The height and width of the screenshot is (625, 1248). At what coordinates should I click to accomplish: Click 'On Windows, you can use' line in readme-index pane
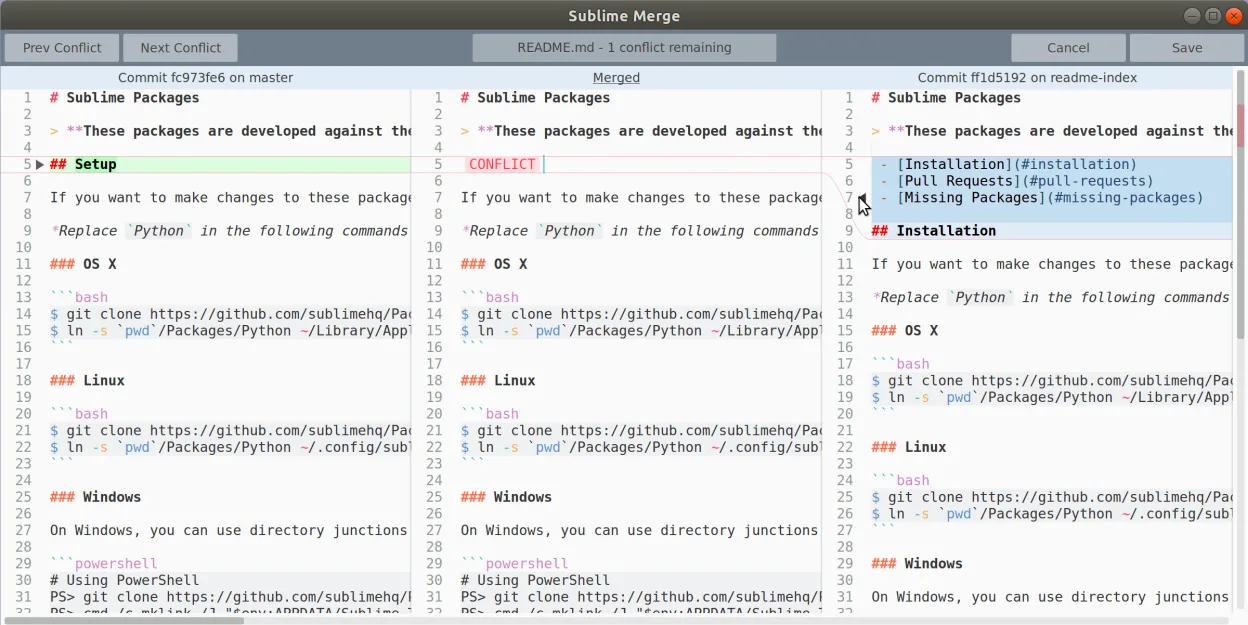coord(1052,597)
